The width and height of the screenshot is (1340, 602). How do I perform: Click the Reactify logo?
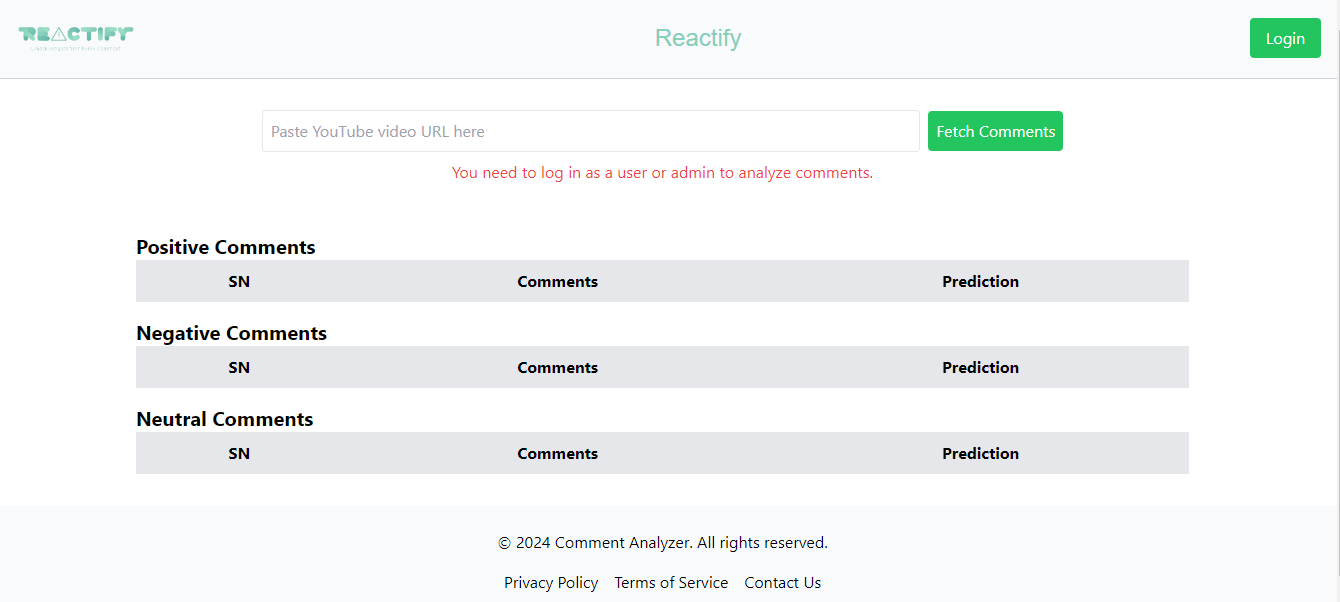(x=75, y=33)
